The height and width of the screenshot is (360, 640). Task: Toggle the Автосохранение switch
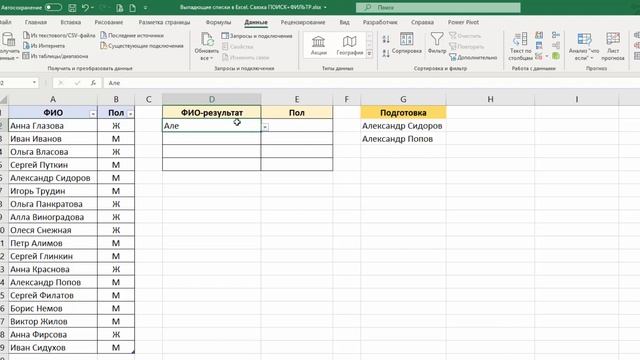pos(53,7)
